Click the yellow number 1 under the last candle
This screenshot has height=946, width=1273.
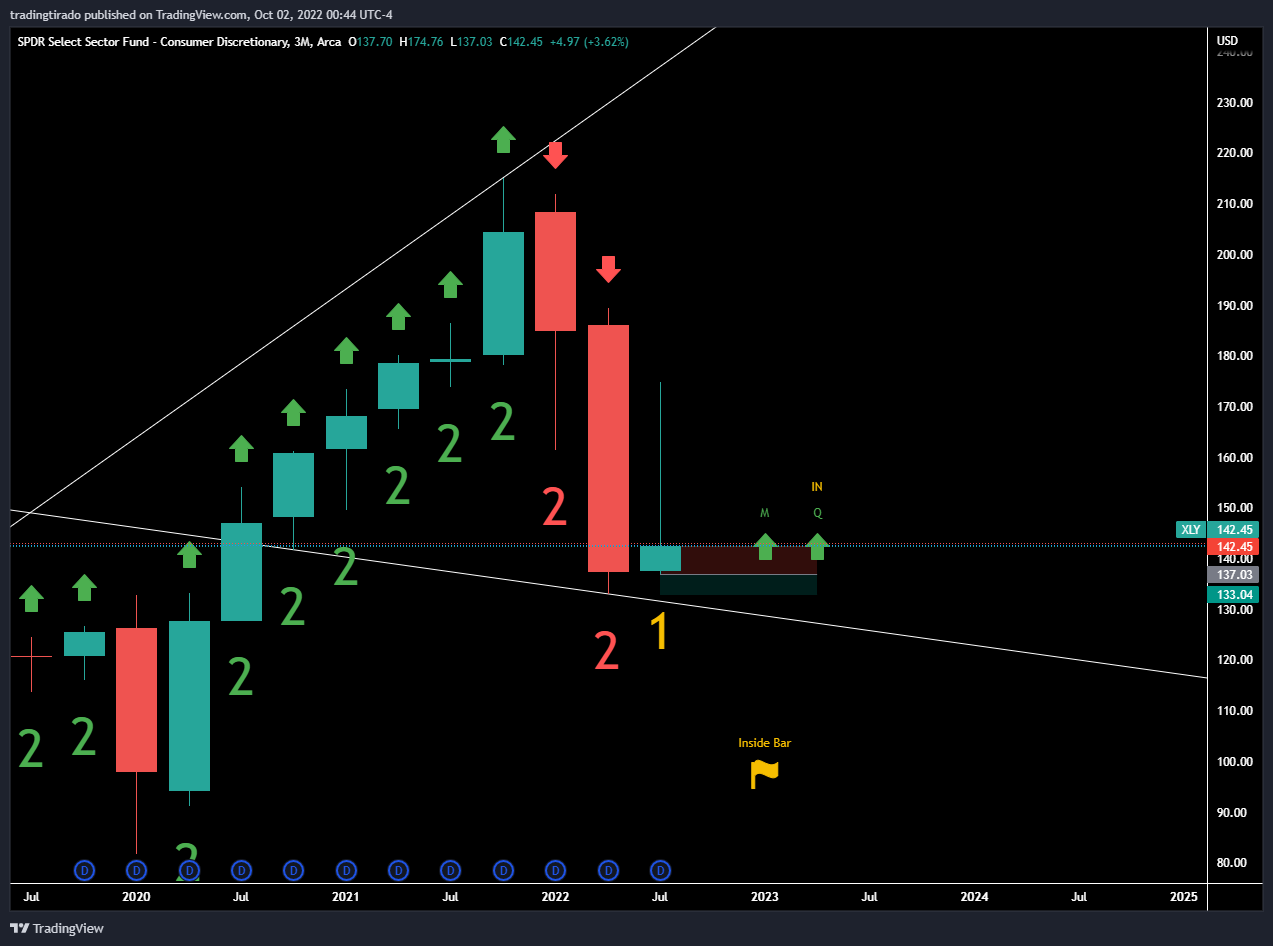coord(659,632)
